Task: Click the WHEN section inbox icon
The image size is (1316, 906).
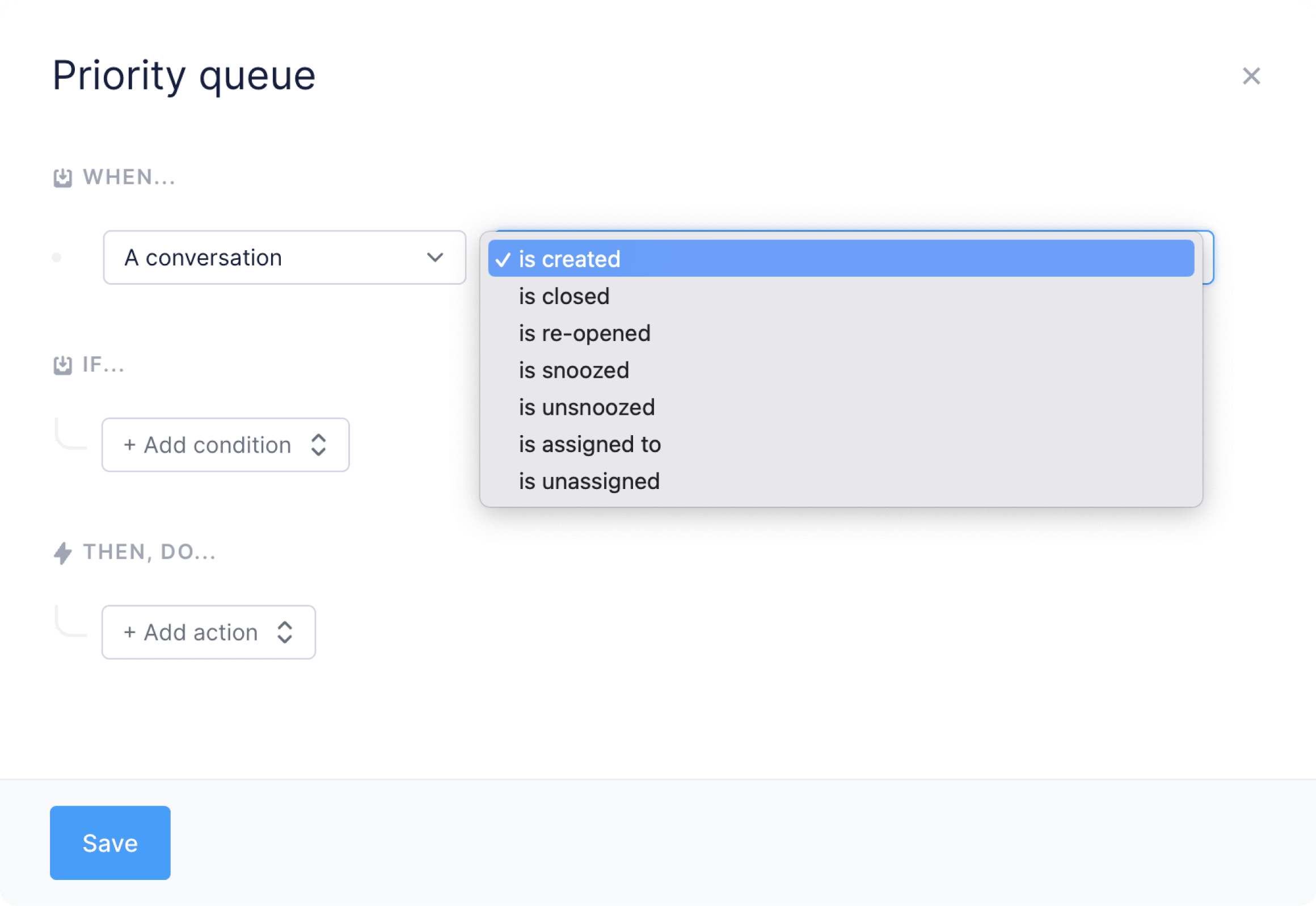Action: (63, 178)
